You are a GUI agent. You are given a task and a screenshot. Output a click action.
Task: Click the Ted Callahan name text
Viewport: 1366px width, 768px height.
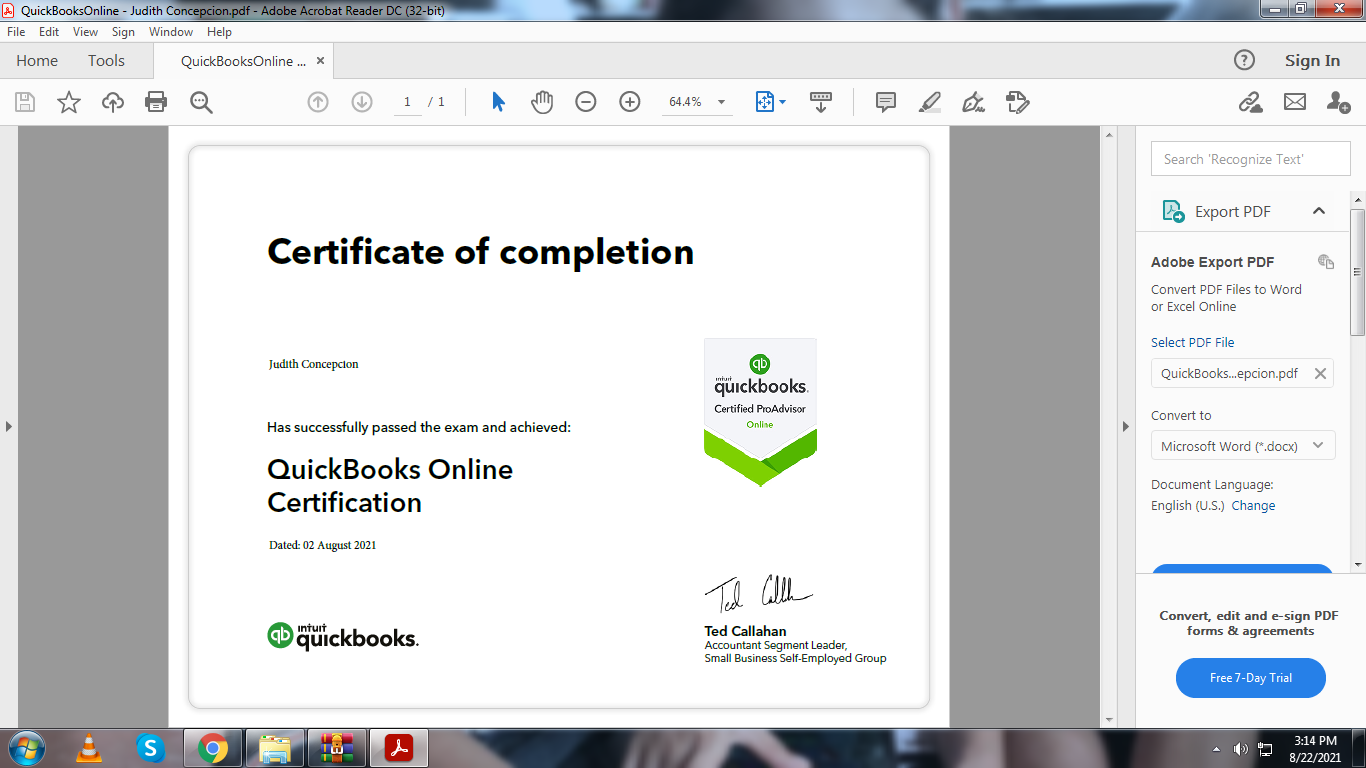pos(745,631)
